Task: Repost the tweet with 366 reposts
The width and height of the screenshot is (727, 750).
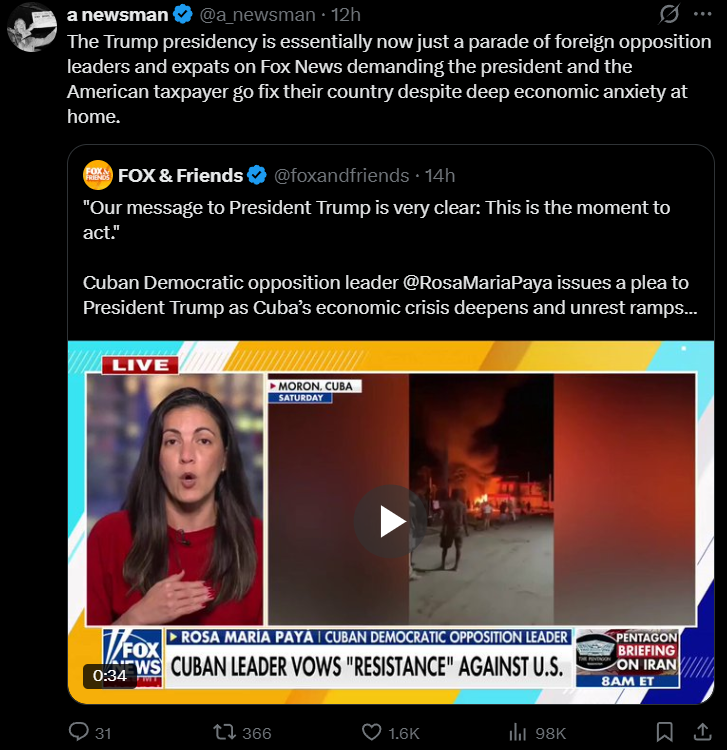Action: pyautogui.click(x=224, y=732)
